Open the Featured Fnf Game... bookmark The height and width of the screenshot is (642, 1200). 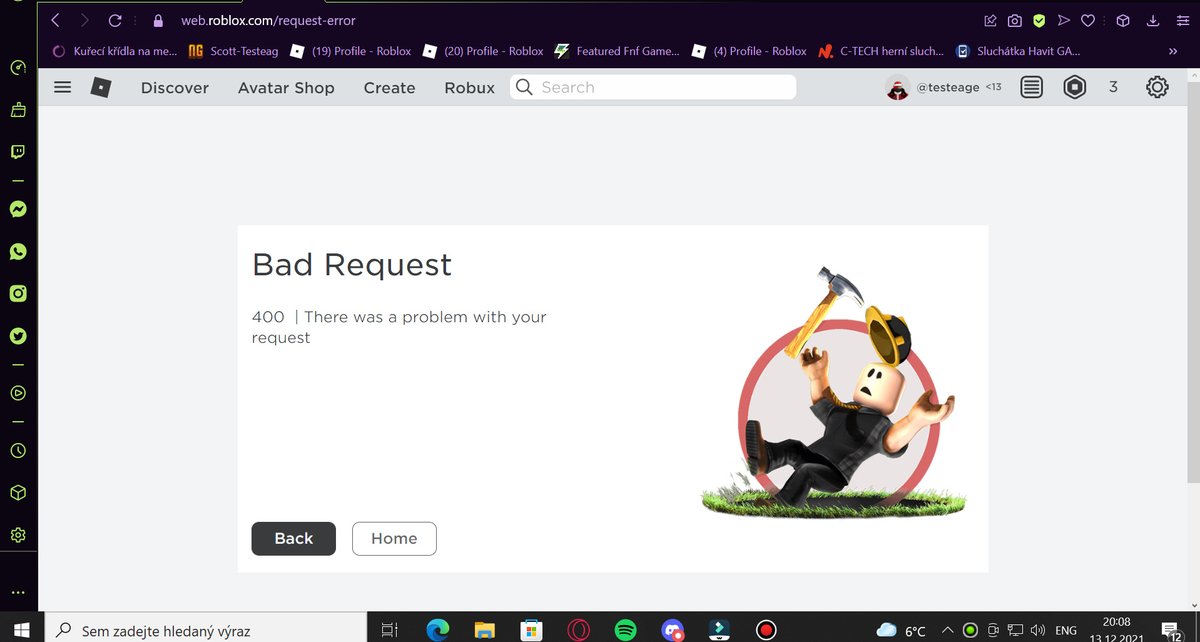[x=617, y=51]
